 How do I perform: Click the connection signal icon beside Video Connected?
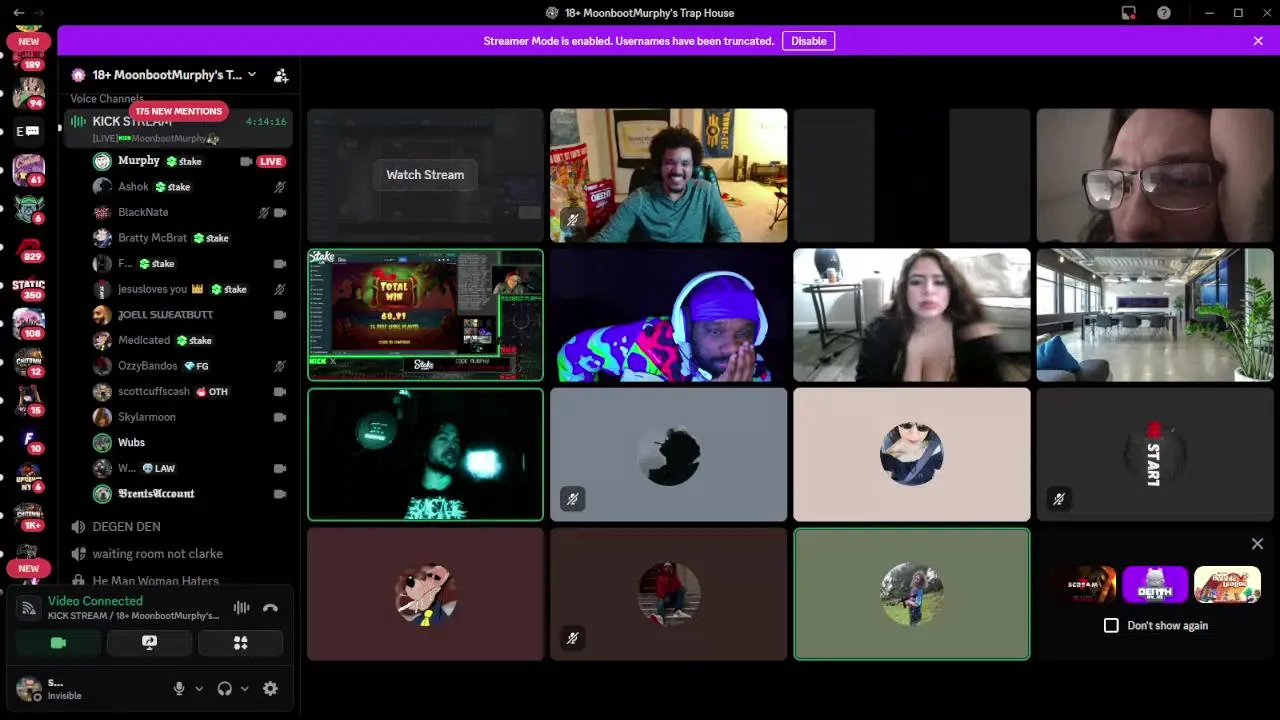point(29,608)
